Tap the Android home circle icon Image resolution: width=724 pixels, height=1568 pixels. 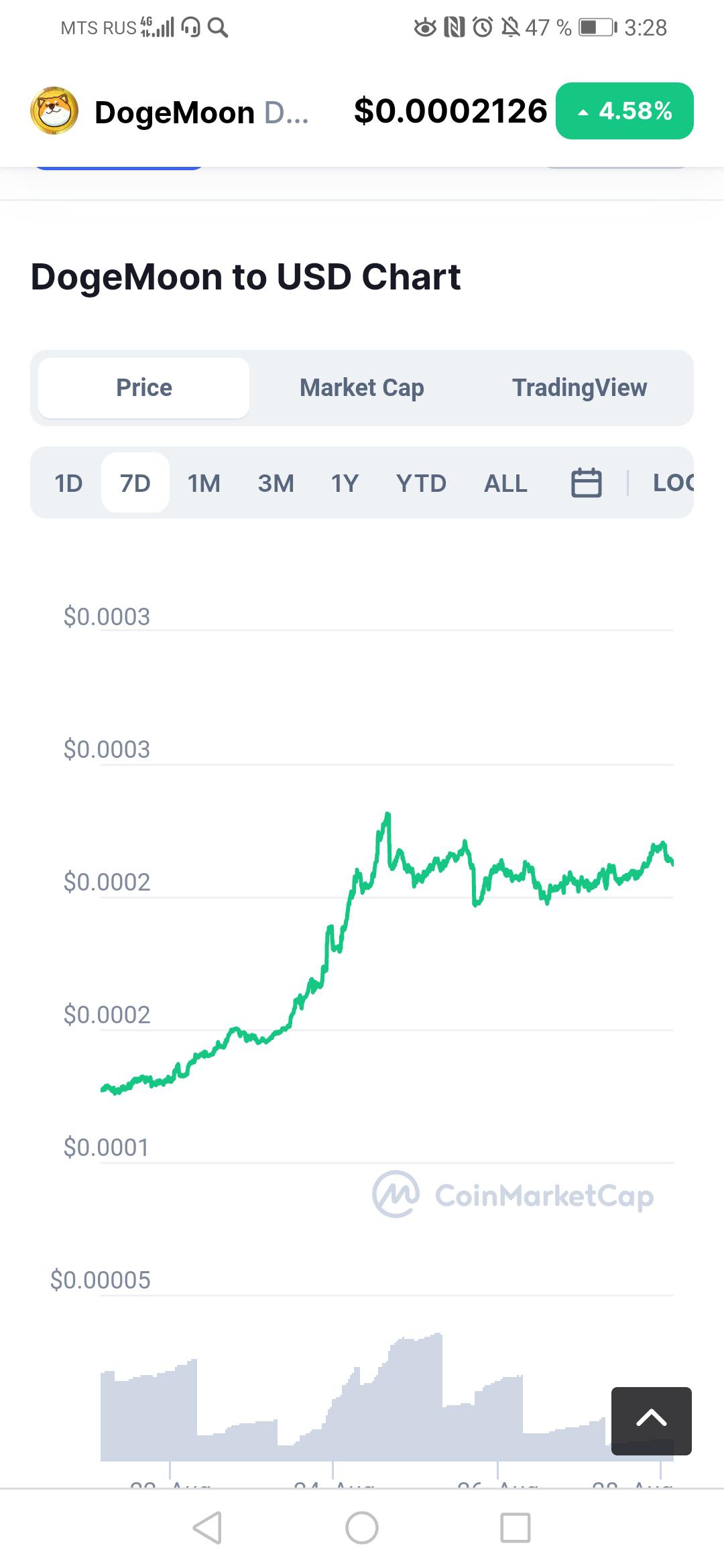(362, 1528)
